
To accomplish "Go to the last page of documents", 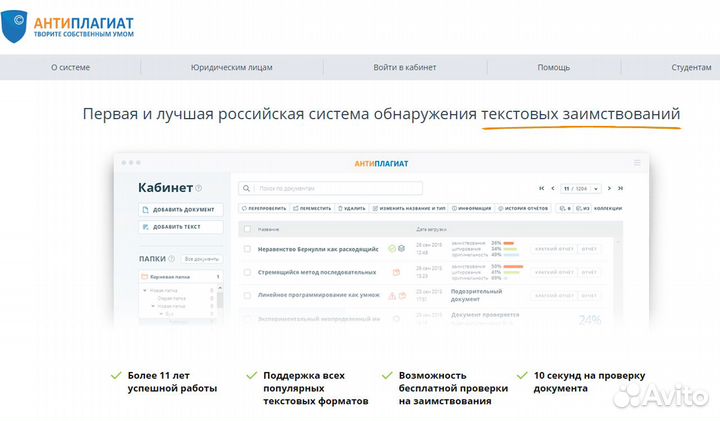I will pyautogui.click(x=620, y=188).
